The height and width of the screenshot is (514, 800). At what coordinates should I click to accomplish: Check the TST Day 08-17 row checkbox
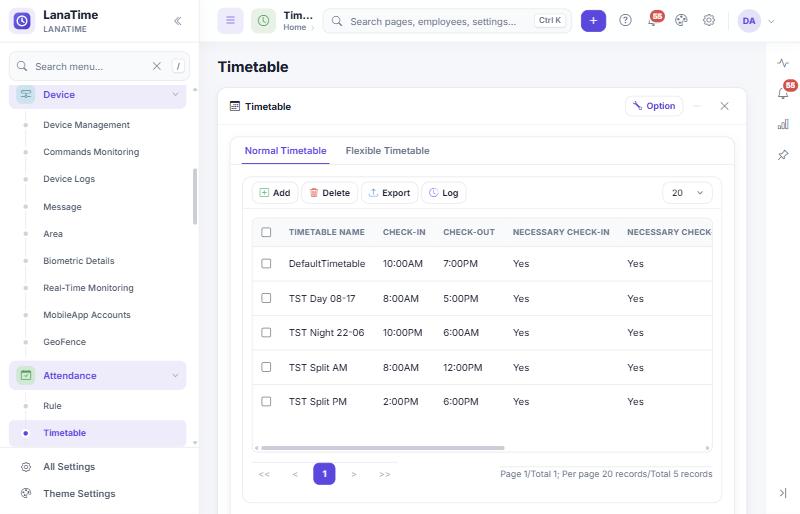tap(266, 298)
